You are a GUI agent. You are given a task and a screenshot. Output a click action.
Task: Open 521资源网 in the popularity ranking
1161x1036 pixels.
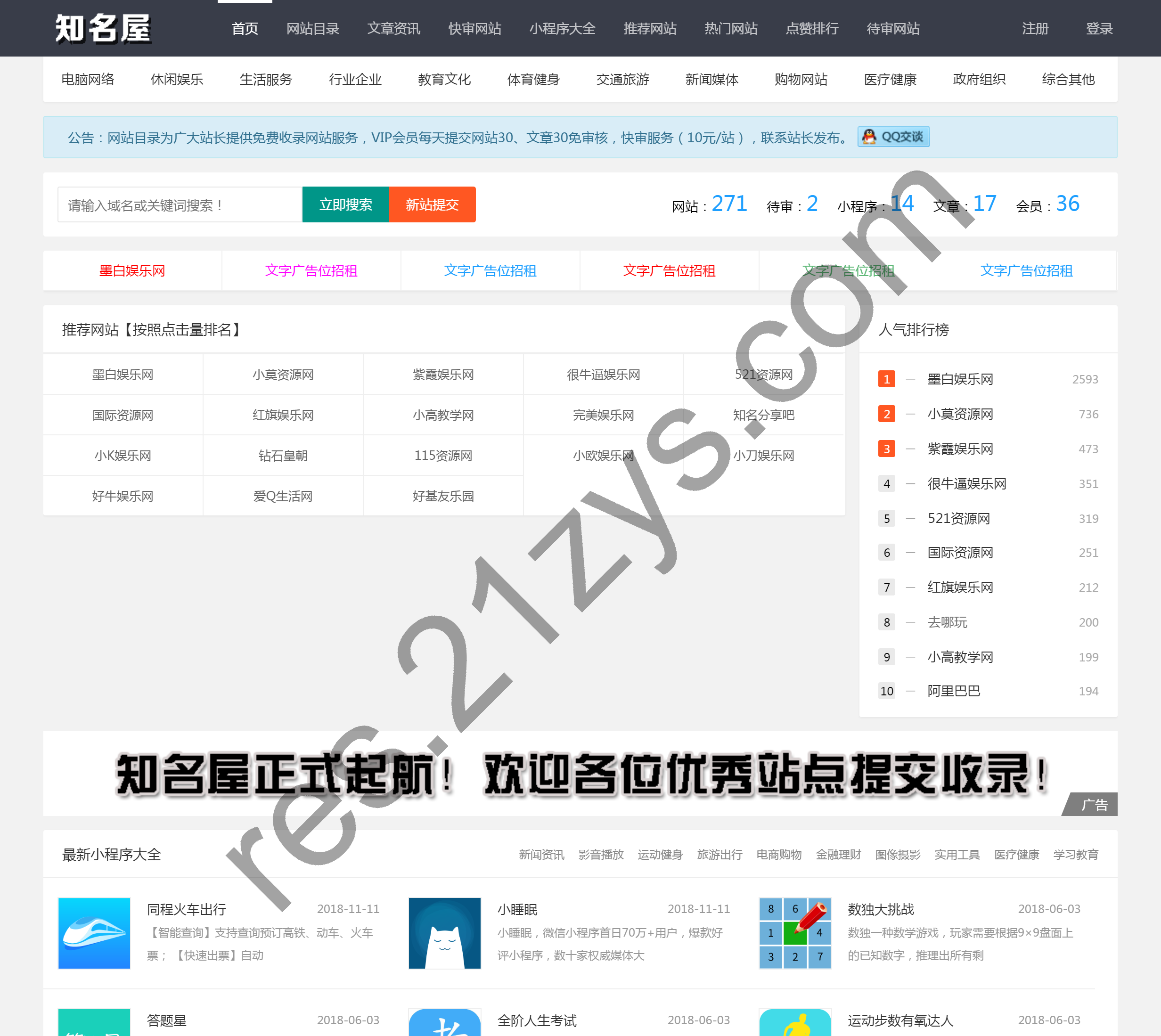959,519
